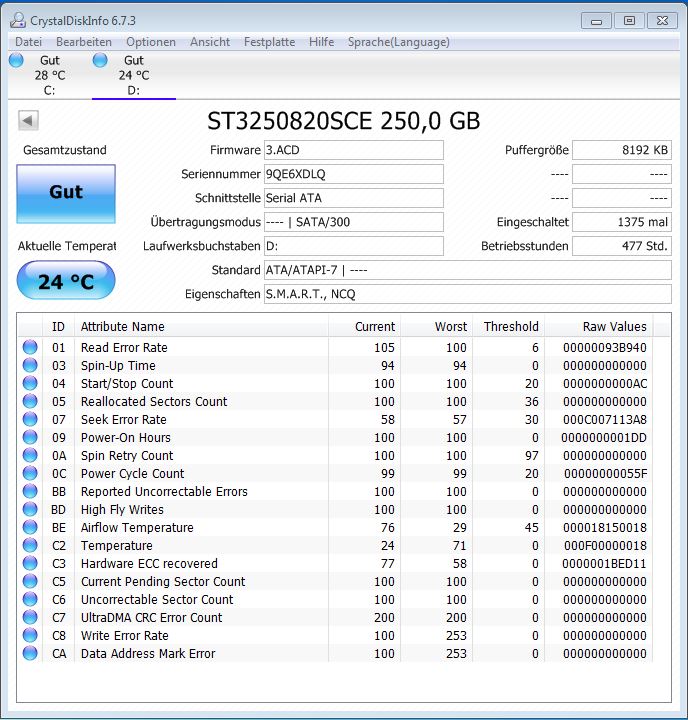
Task: Click the Eingeschaltet value 1375 mal
Action: tap(622, 222)
